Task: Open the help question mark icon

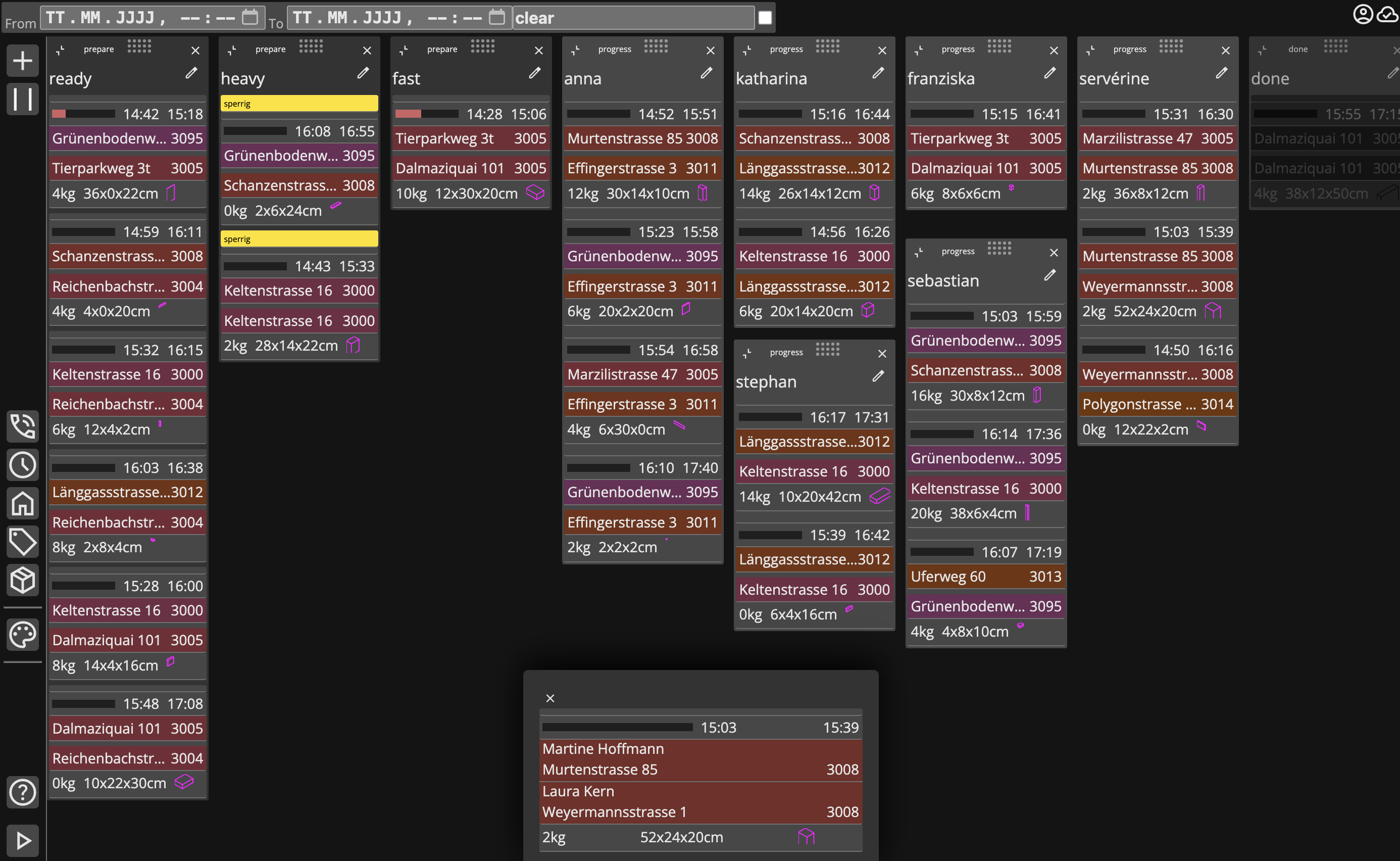Action: coord(22,792)
